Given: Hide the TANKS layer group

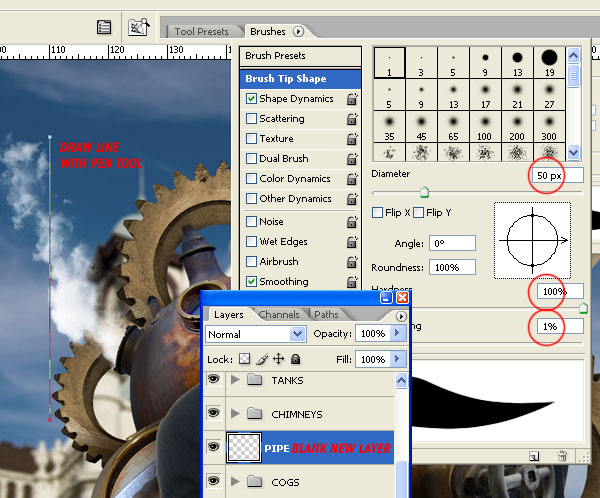Looking at the screenshot, I should pyautogui.click(x=214, y=380).
